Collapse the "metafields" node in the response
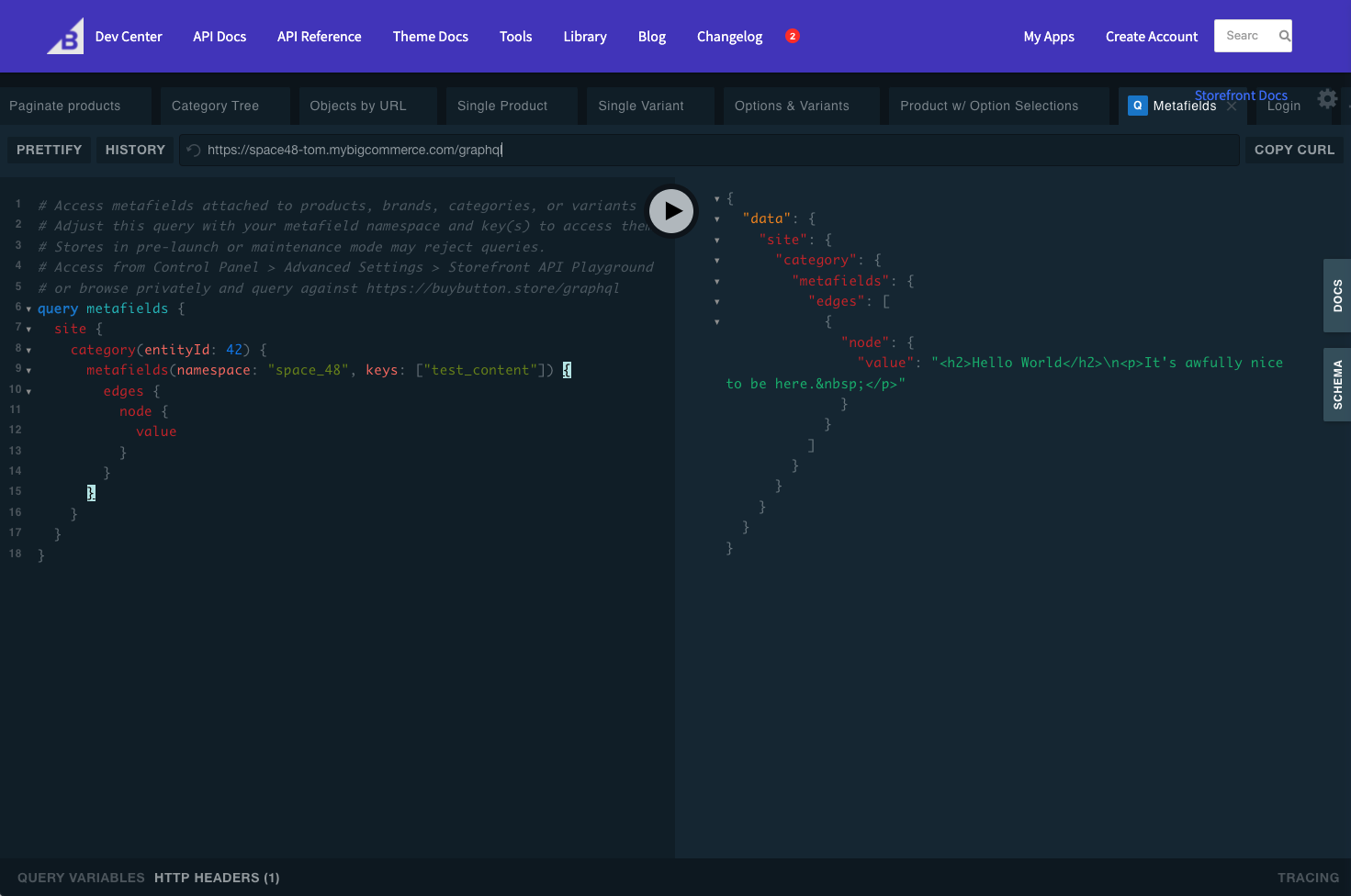 coord(717,282)
